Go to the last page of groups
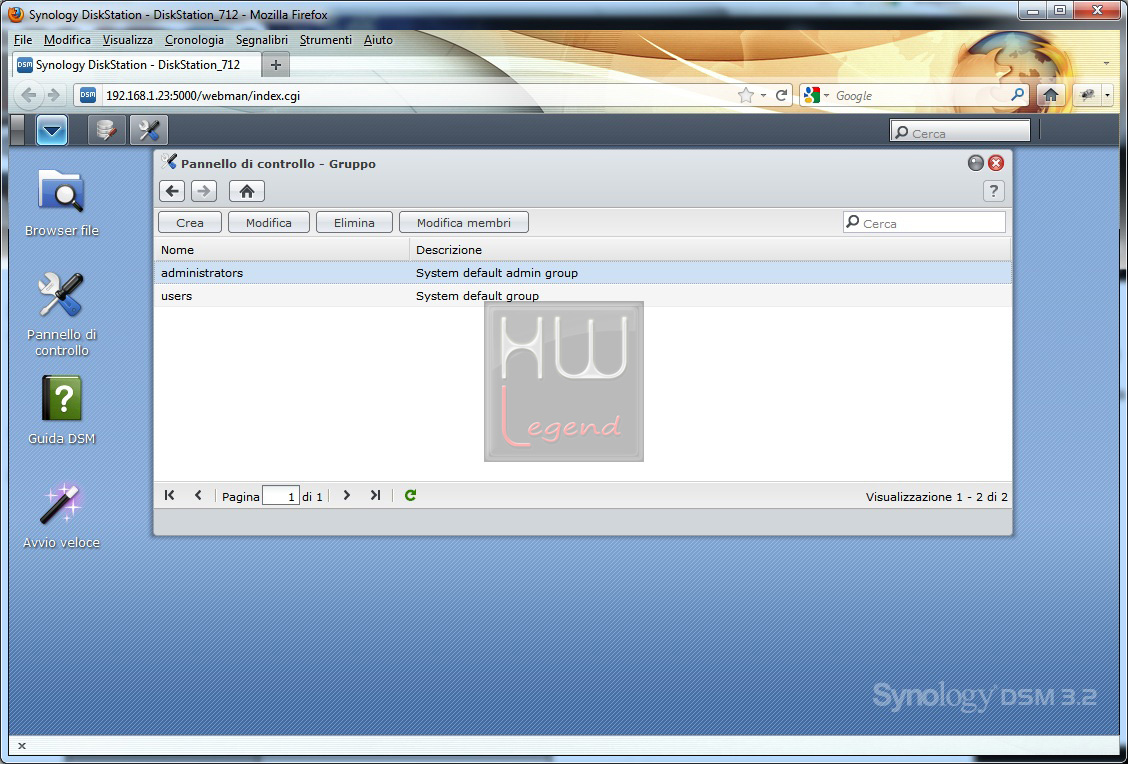The height and width of the screenshot is (764, 1128). point(376,495)
